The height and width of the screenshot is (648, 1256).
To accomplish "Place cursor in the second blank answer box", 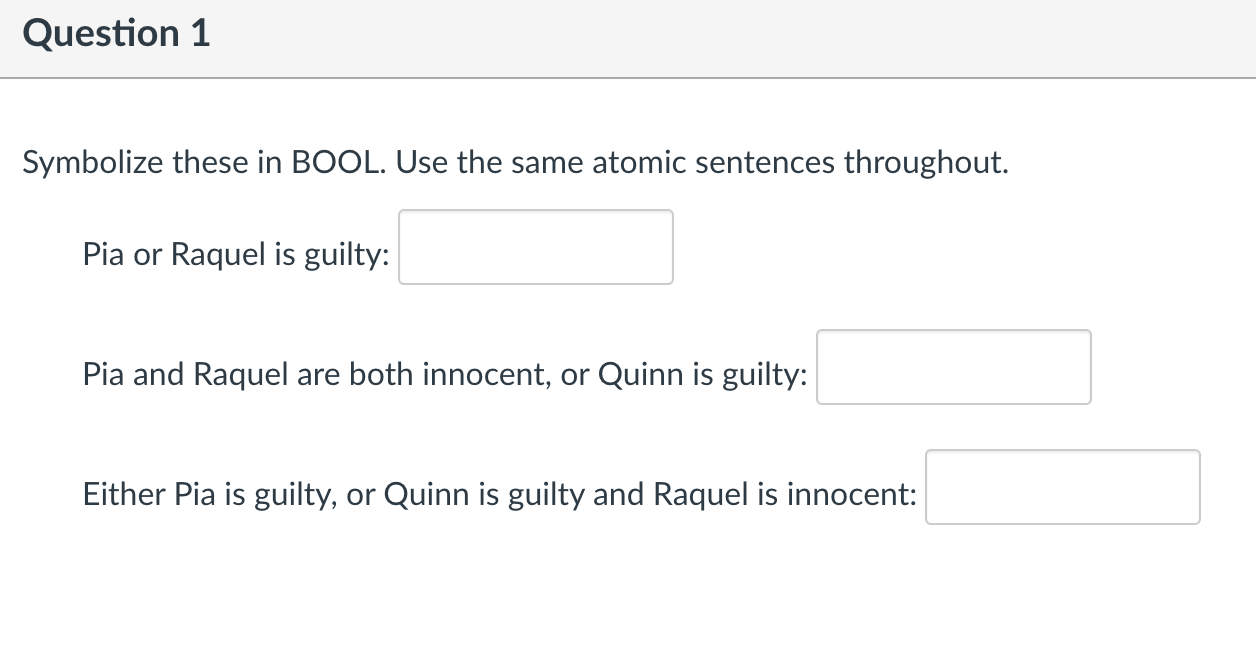I will click(x=954, y=367).
